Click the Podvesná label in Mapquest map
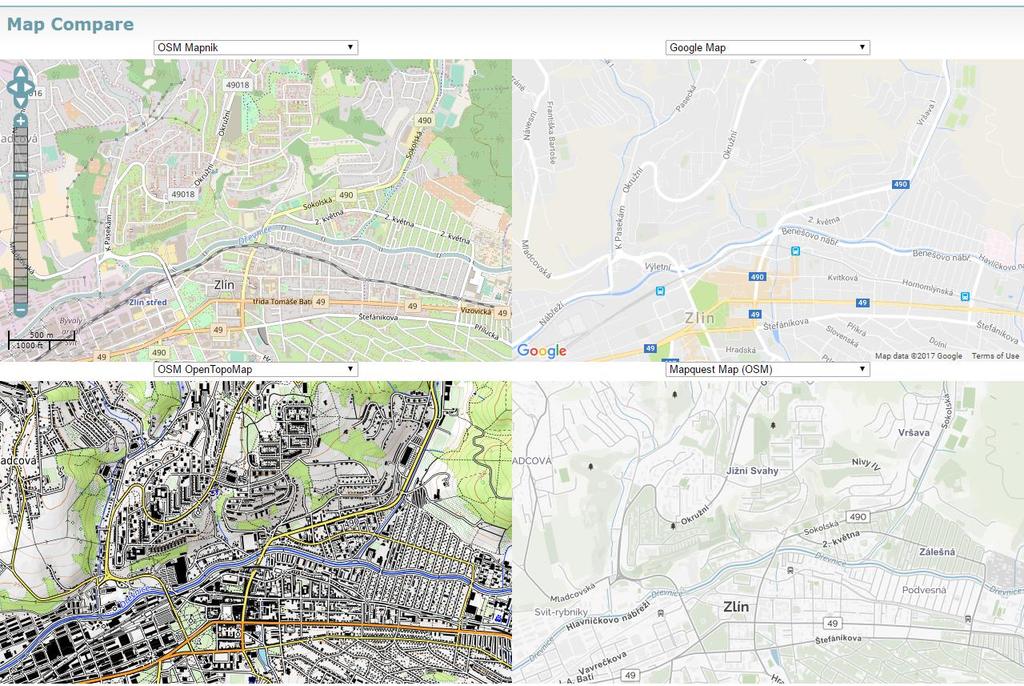 924,590
